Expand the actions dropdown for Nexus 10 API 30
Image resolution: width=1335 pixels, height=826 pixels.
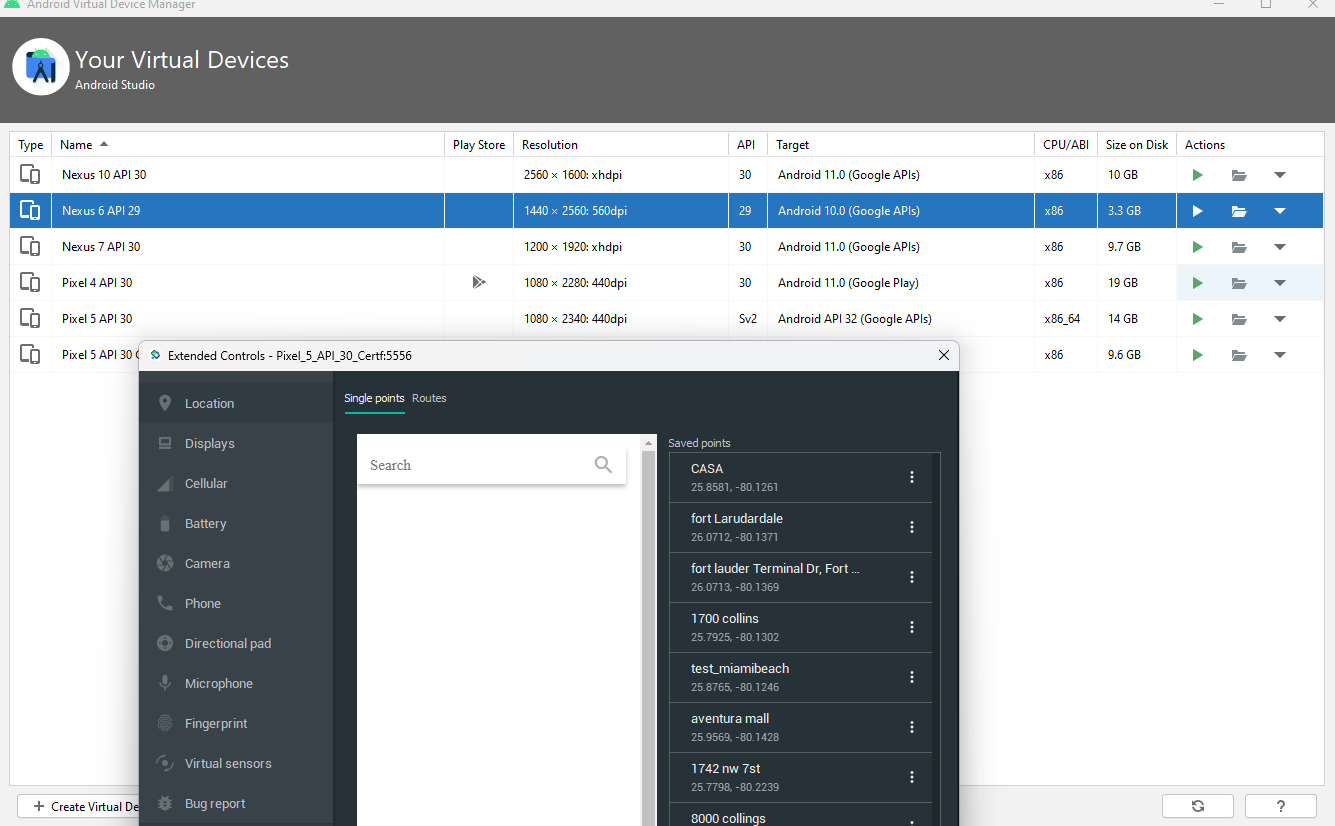pos(1280,175)
